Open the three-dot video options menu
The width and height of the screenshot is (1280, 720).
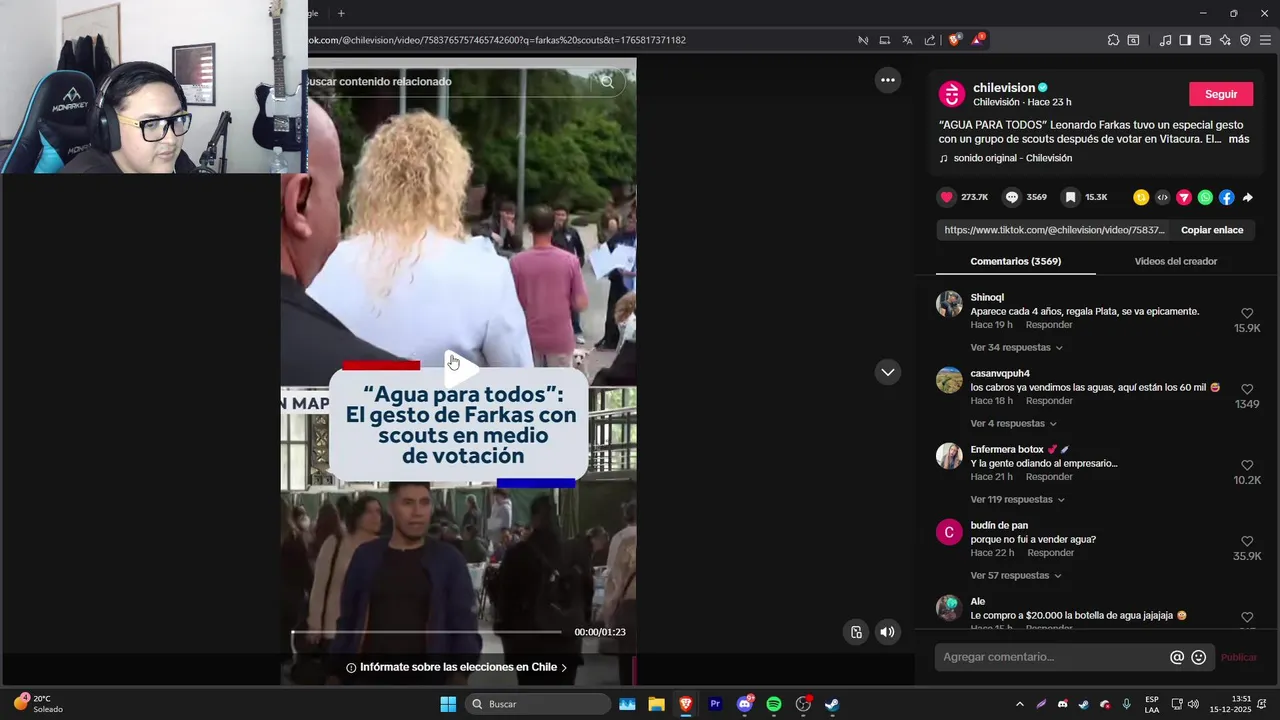click(x=888, y=80)
